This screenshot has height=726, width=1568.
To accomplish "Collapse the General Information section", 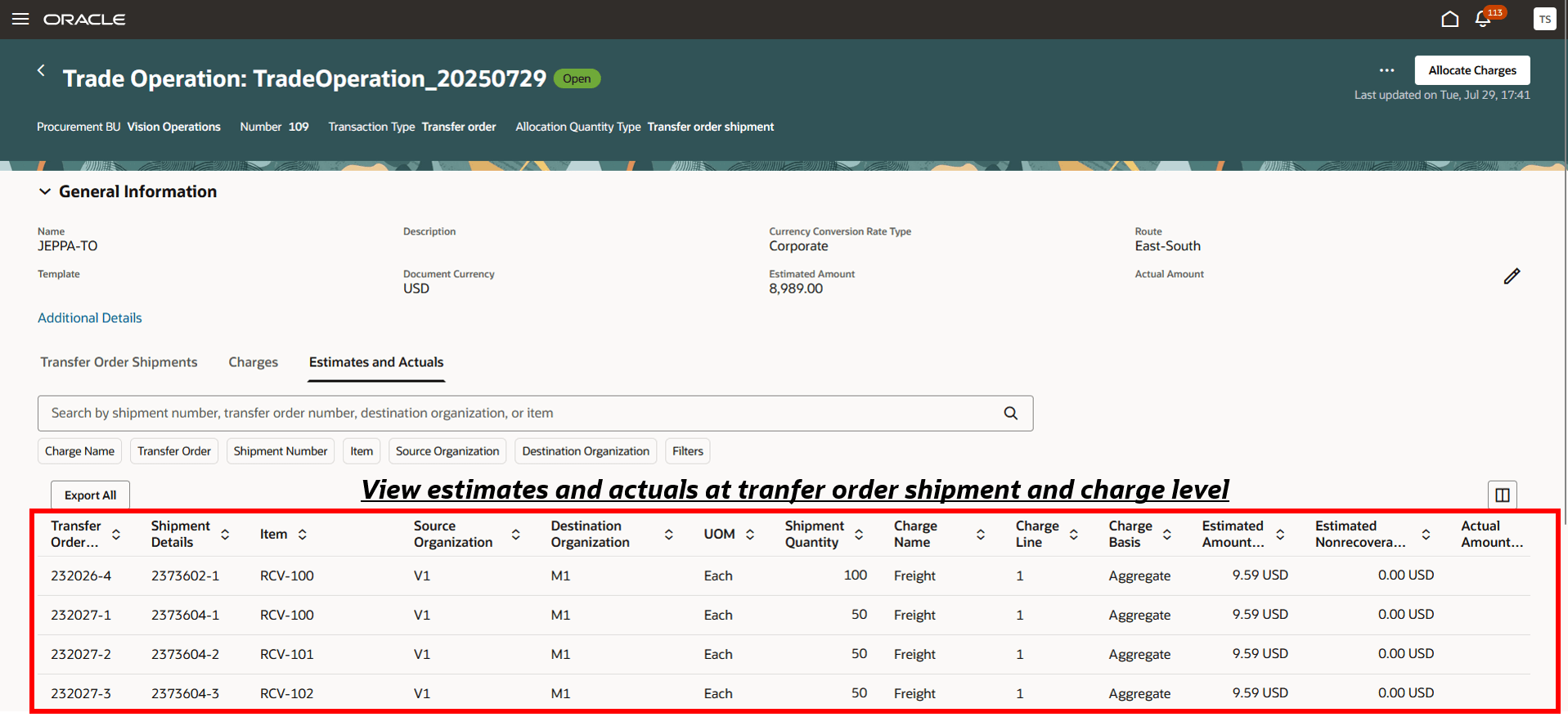I will 45,192.
